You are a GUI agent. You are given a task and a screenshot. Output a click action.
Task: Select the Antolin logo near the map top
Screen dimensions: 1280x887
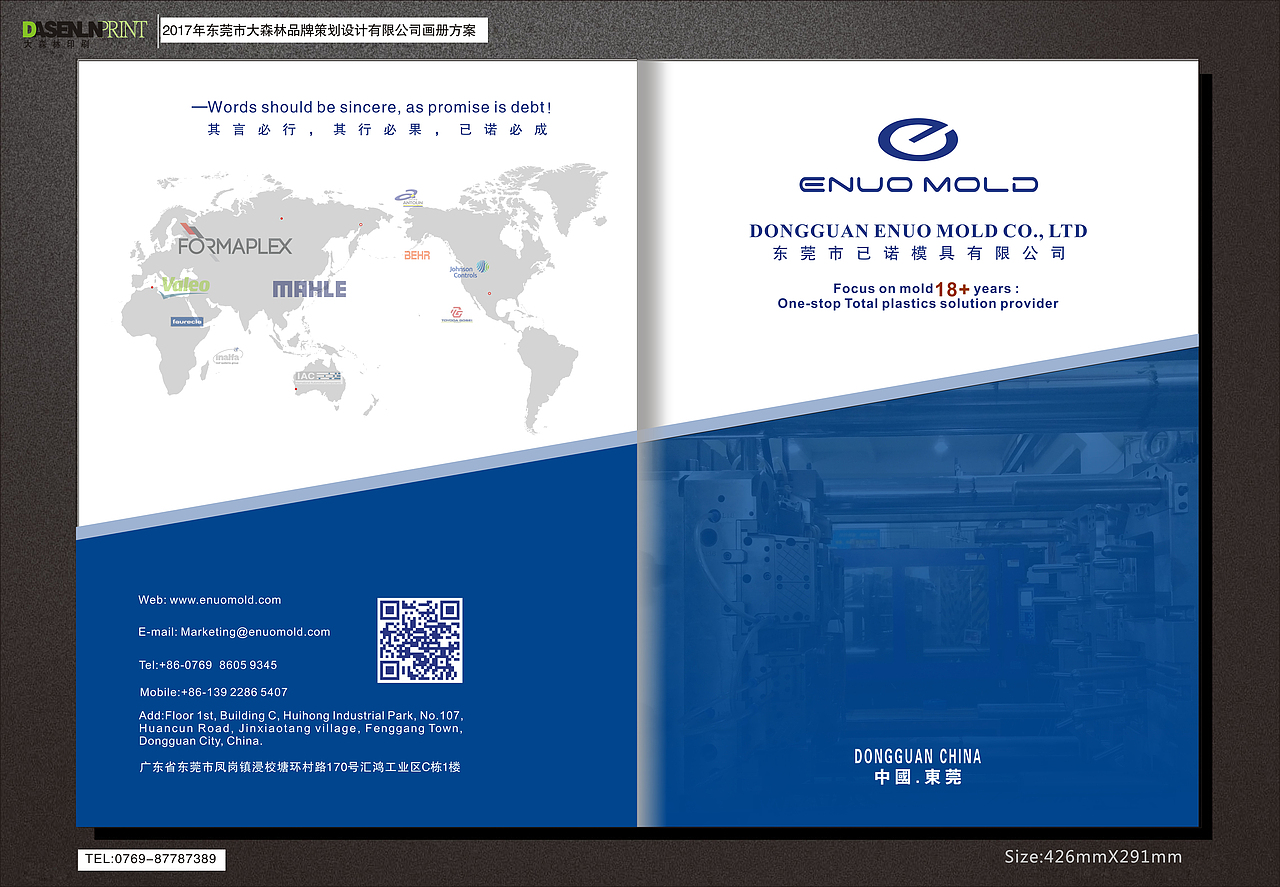[409, 197]
